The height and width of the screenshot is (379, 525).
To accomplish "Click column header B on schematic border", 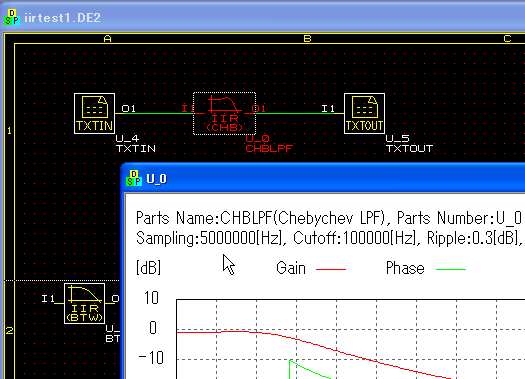I will click(x=307, y=39).
